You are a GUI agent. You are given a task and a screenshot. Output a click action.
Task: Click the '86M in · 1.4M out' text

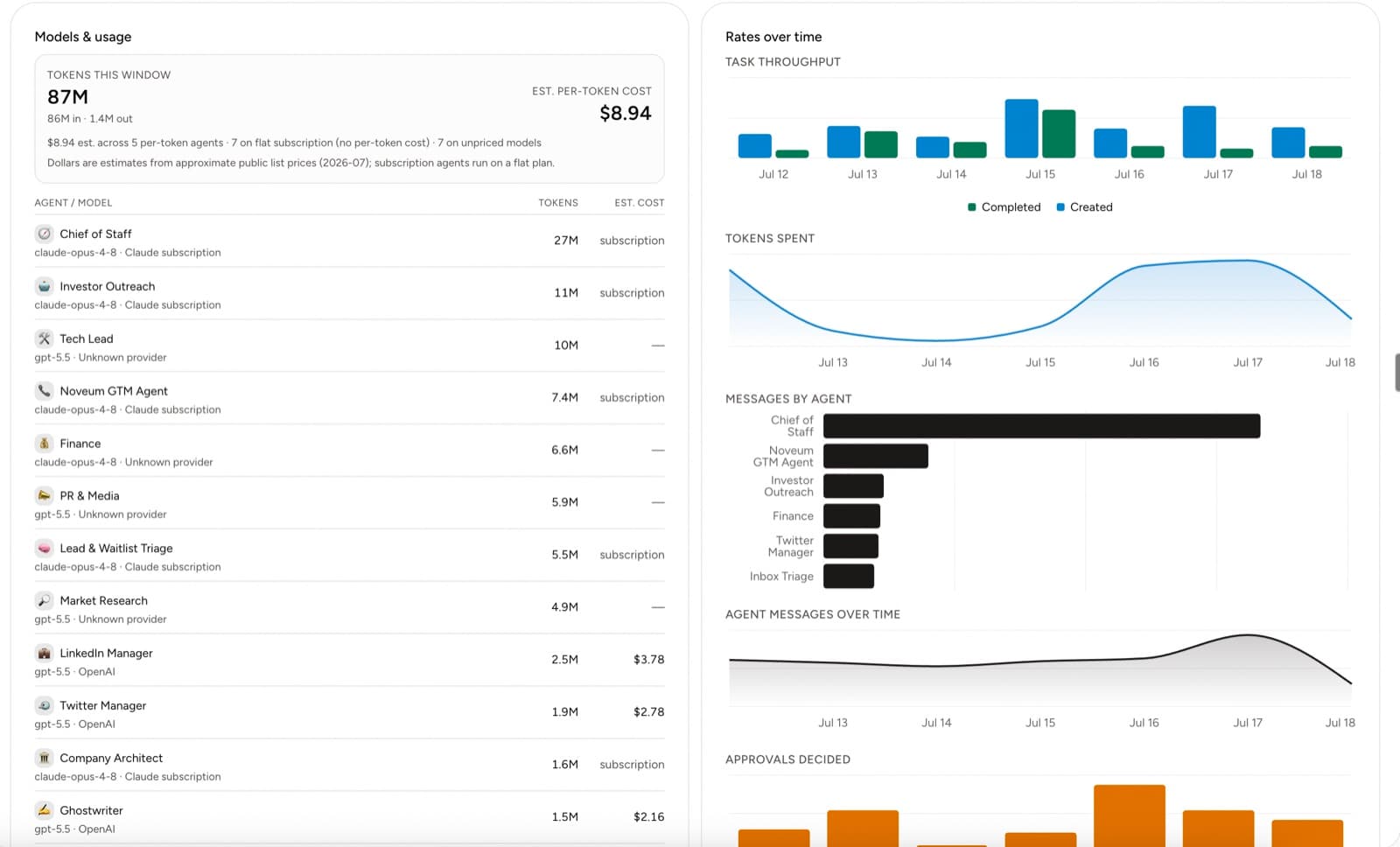[90, 119]
